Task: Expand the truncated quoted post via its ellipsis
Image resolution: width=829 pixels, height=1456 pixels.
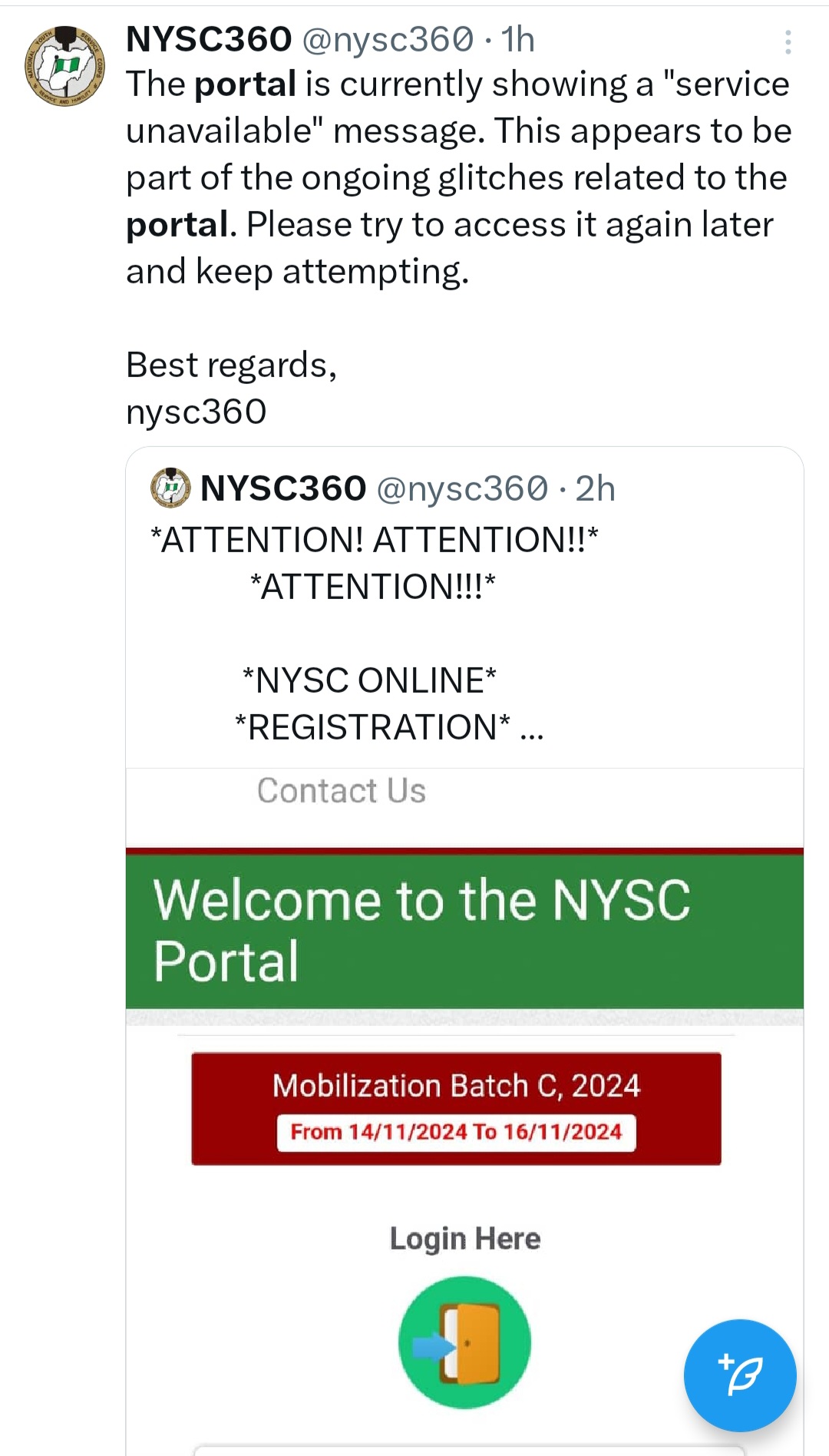Action: click(531, 729)
